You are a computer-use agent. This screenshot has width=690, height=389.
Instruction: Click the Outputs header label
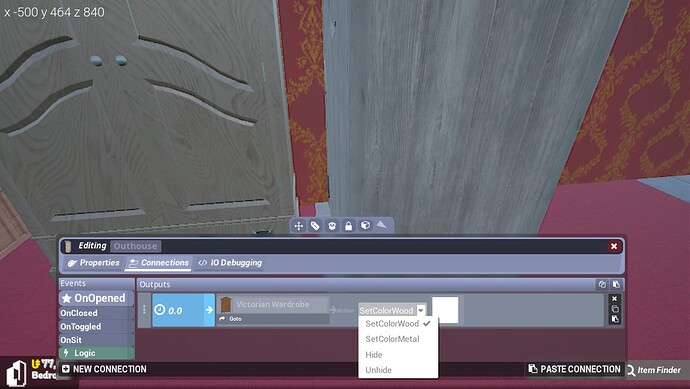click(x=155, y=284)
